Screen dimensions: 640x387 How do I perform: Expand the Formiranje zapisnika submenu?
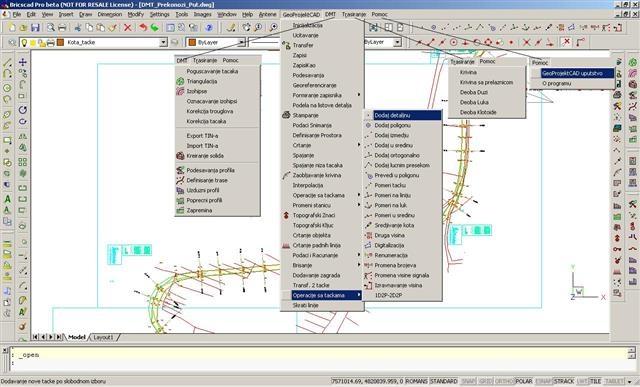pyautogui.click(x=322, y=95)
